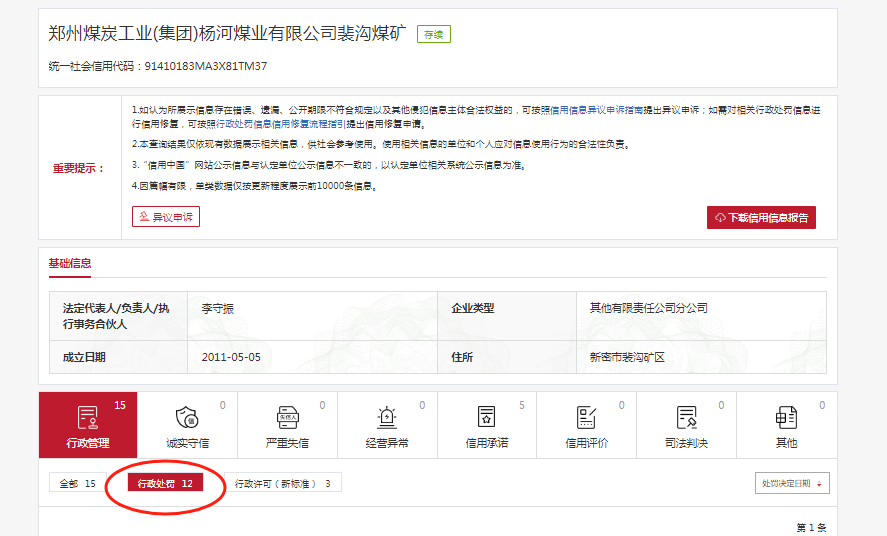Select the 信用评价 icon
This screenshot has width=887, height=536.
(587, 418)
